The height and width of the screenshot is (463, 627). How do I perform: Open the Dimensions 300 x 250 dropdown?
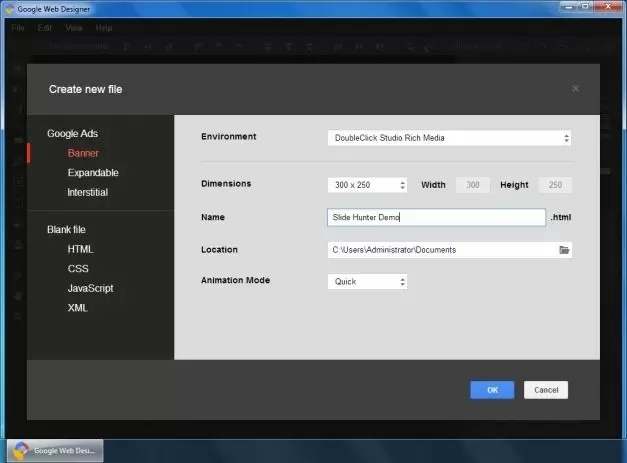[x=367, y=185]
